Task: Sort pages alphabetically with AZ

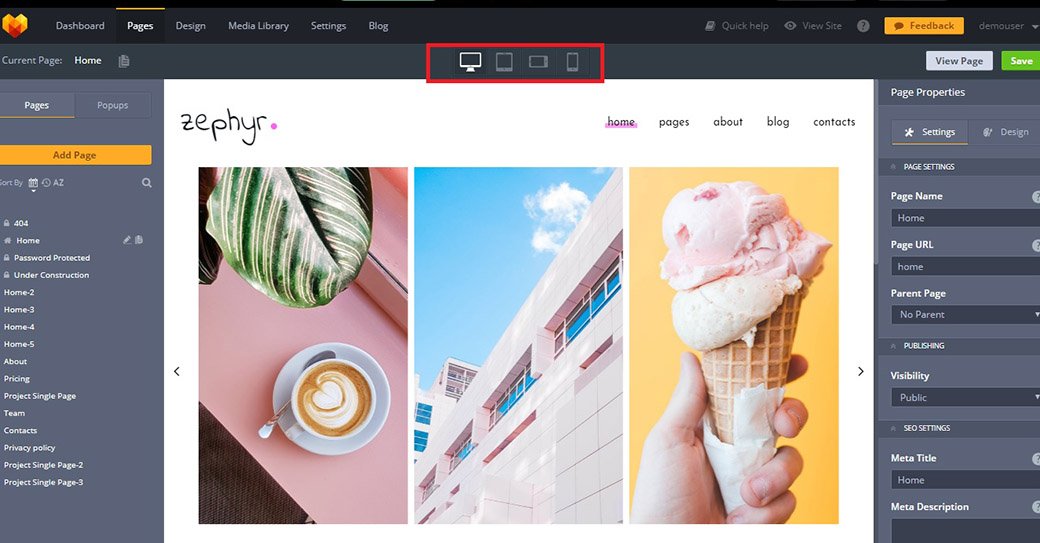Action: click(53, 183)
